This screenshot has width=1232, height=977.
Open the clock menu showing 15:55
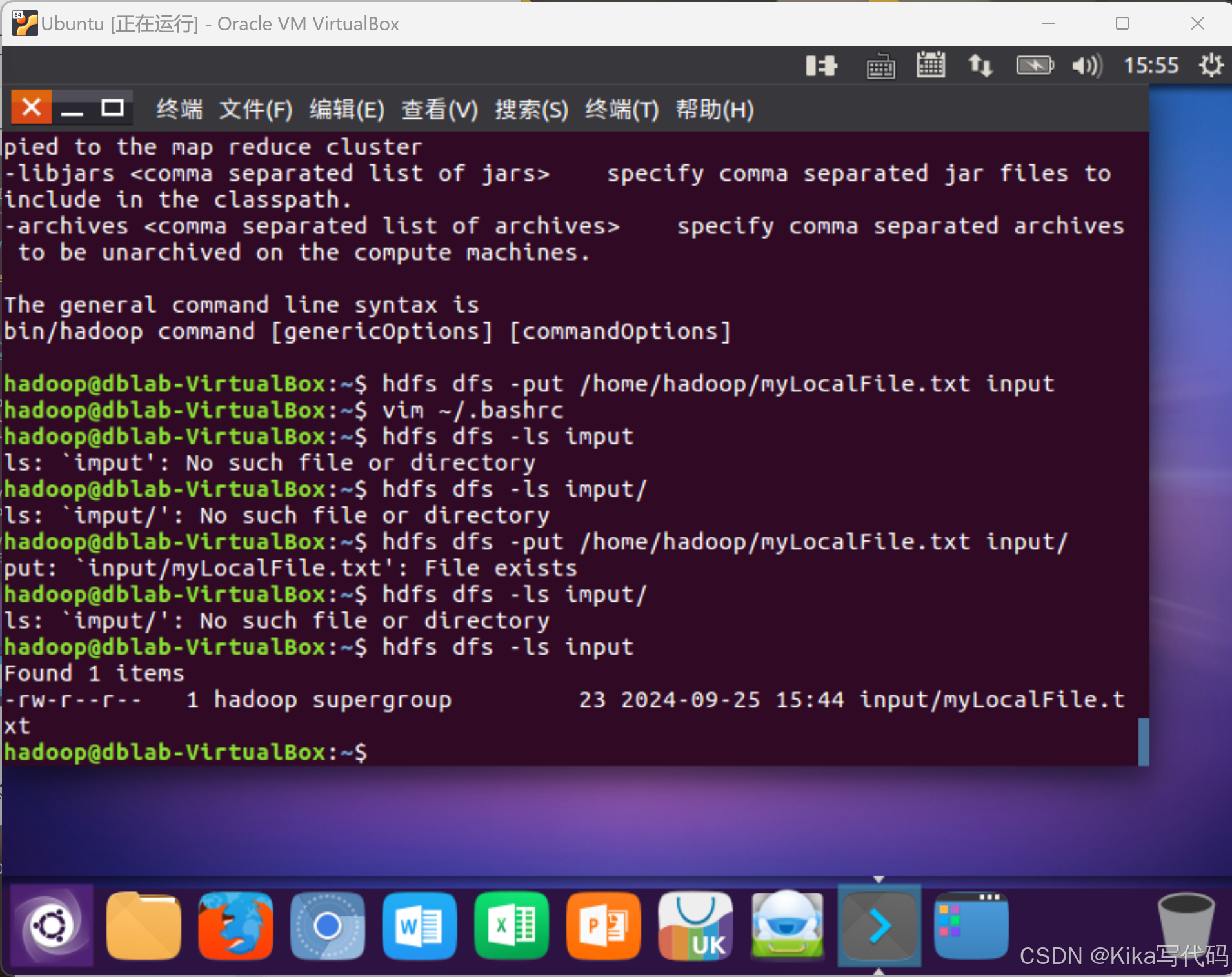tap(1151, 65)
